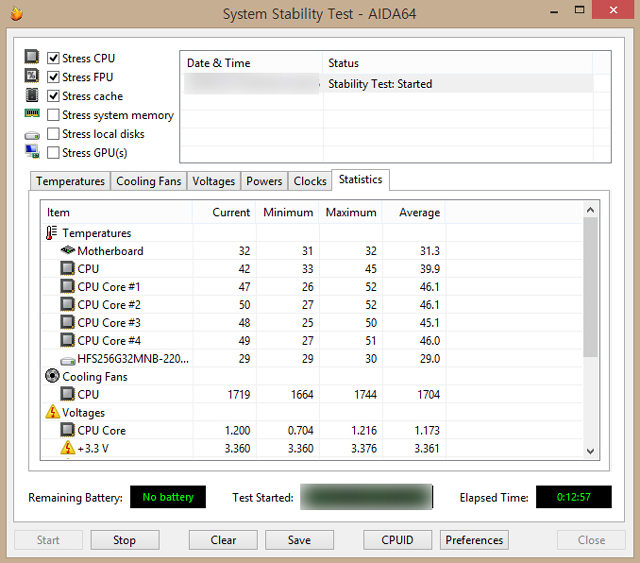640x563 pixels.
Task: Click the memory module icon beside Stress system memory
Action: pos(32,113)
